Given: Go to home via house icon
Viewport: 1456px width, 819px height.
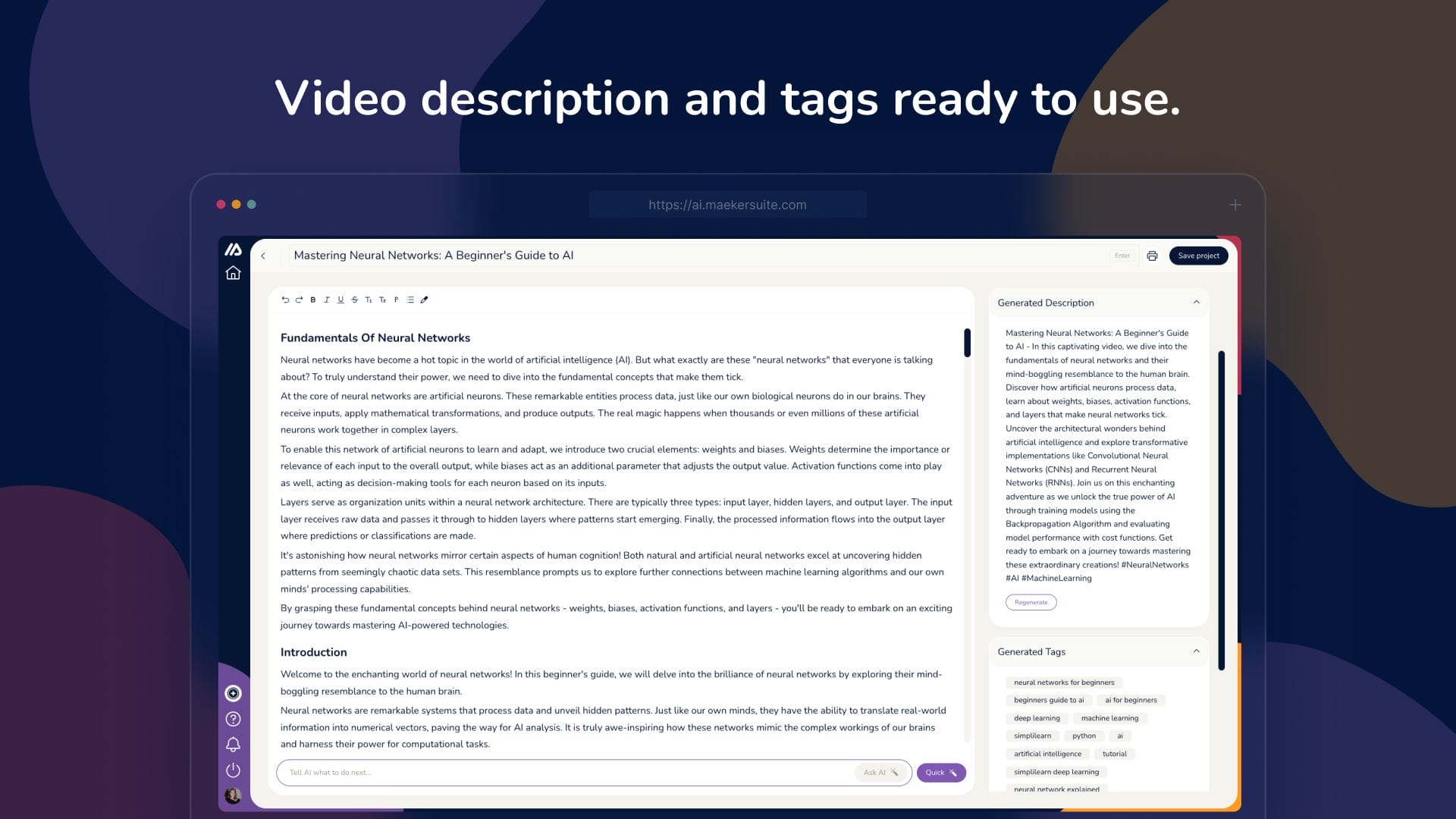Looking at the screenshot, I should pyautogui.click(x=233, y=273).
